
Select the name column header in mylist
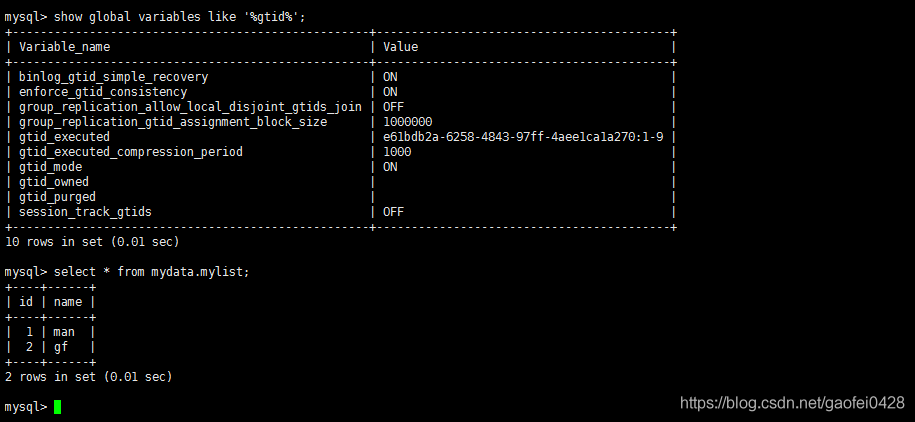[68, 302]
